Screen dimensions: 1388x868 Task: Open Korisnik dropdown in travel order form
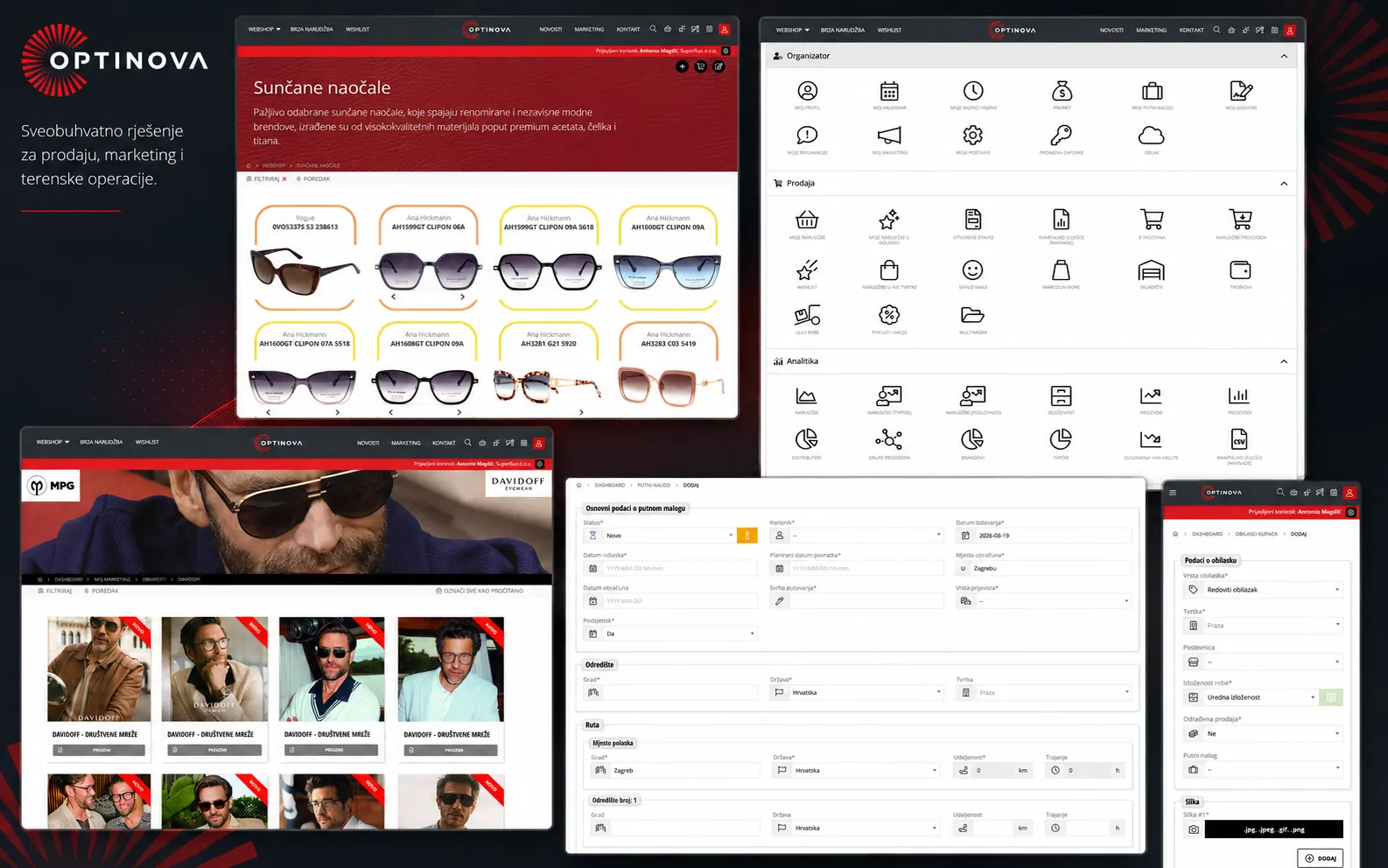coord(857,535)
